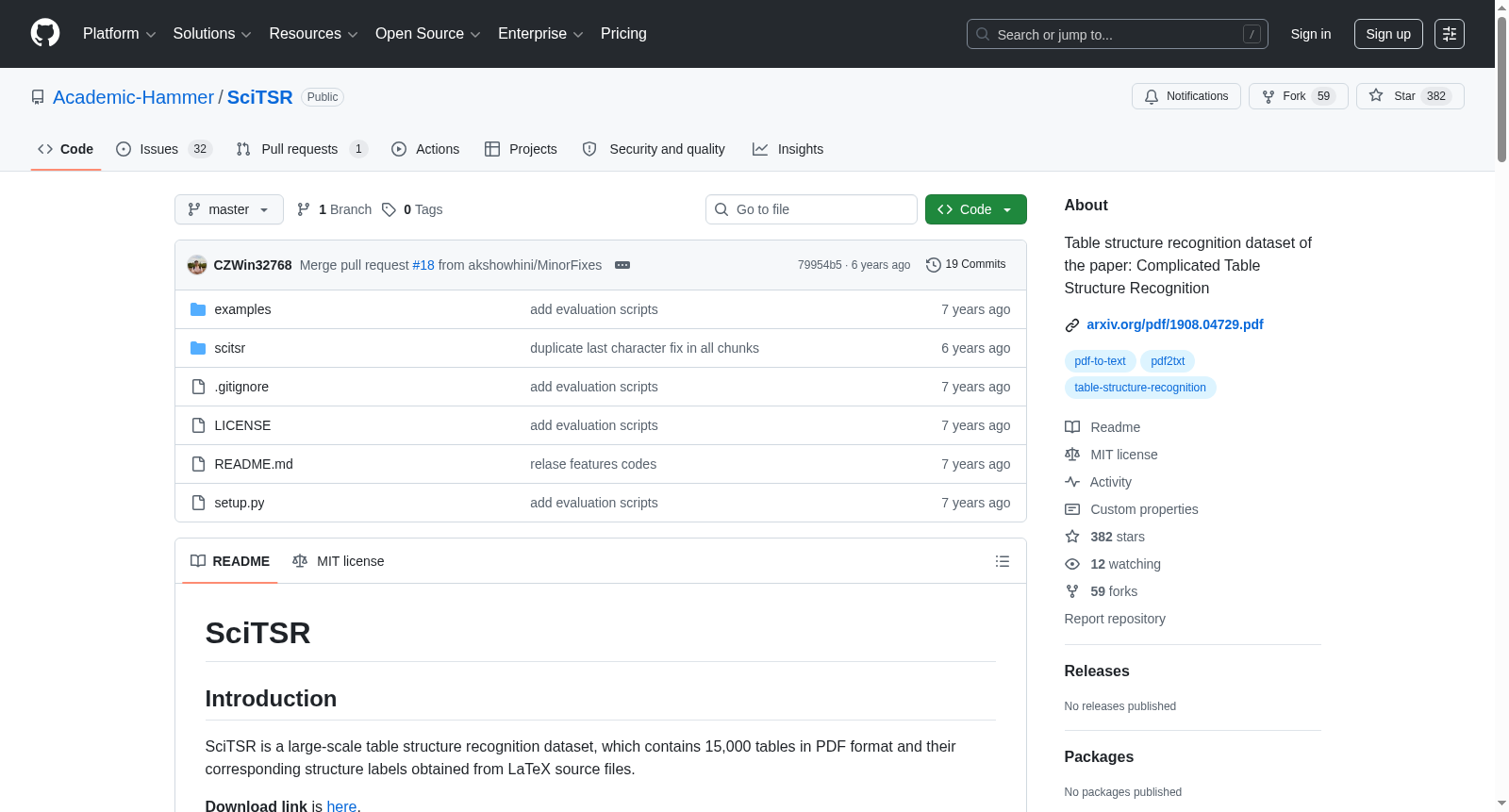This screenshot has height=812, width=1509.
Task: Click the link icon beside arxiv URL
Action: 1072,325
